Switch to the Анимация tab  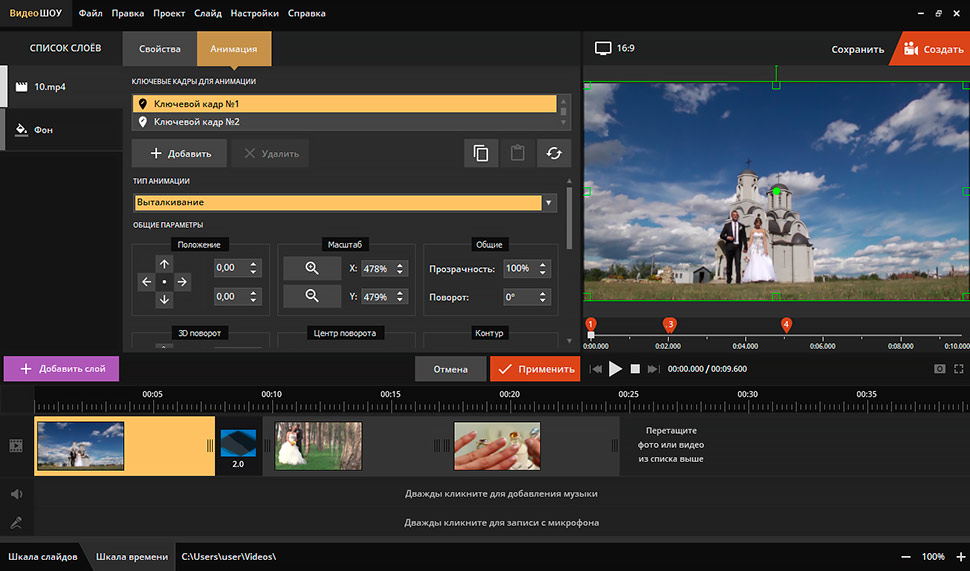click(234, 49)
